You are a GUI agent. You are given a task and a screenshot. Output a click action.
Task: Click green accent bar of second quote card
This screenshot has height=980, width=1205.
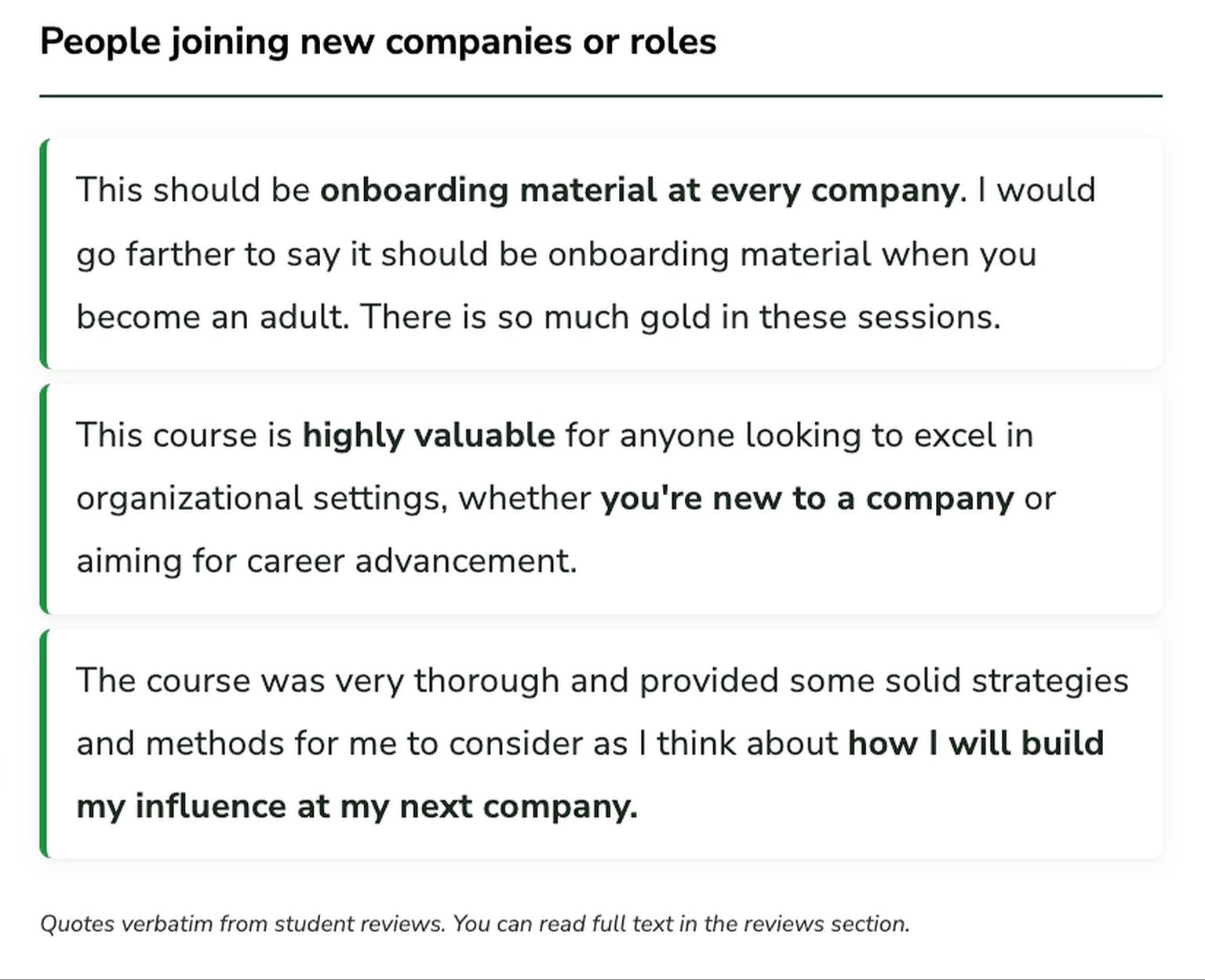(x=45, y=498)
